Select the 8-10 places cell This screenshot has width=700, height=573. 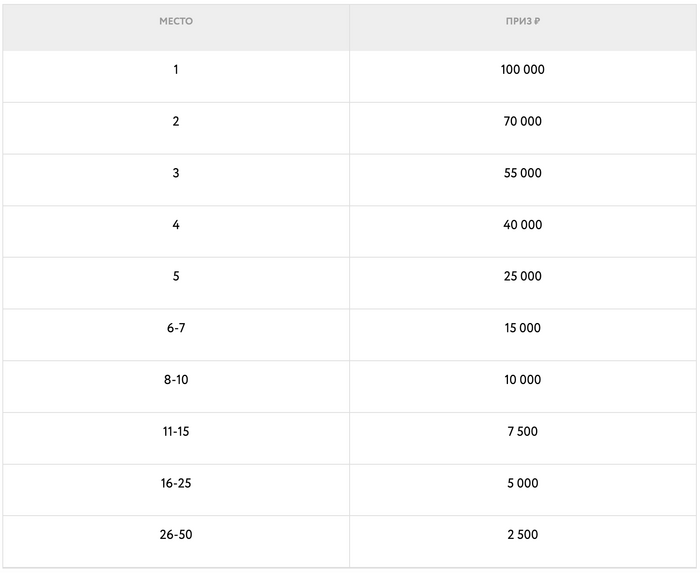pyautogui.click(x=176, y=380)
